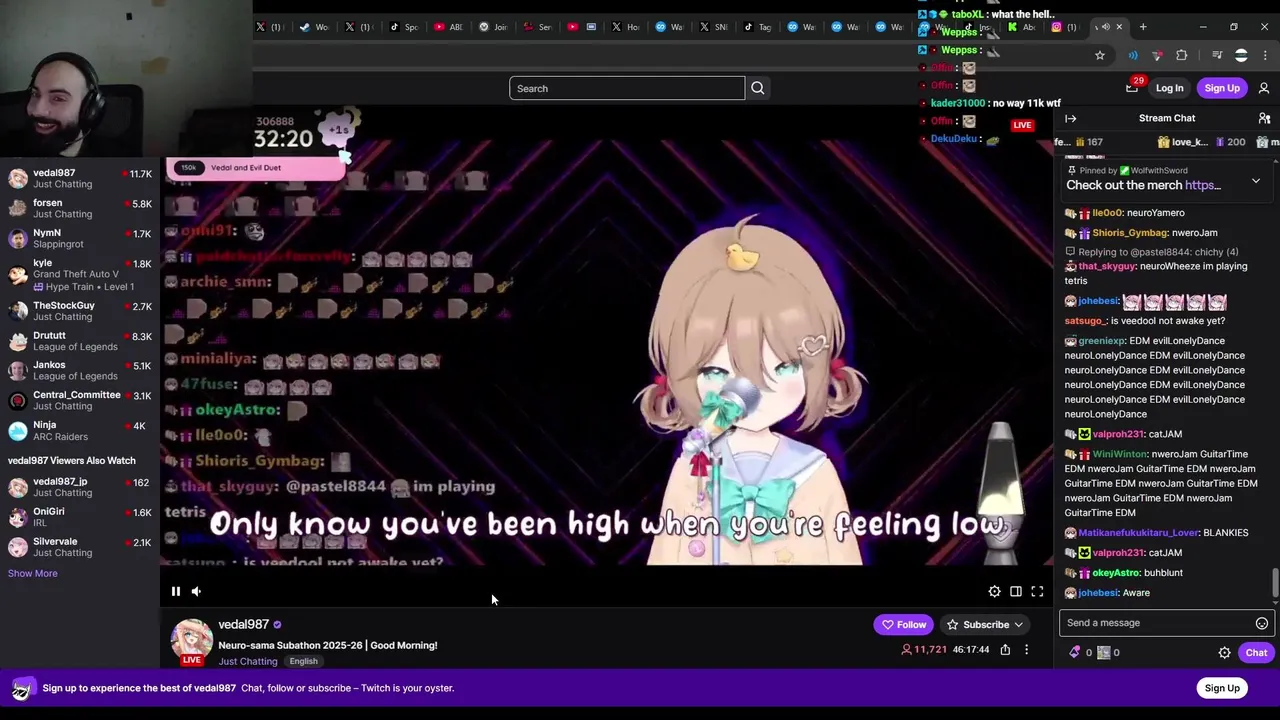Click the Follow heart button
This screenshot has width=1280, height=720.
pyautogui.click(x=904, y=624)
